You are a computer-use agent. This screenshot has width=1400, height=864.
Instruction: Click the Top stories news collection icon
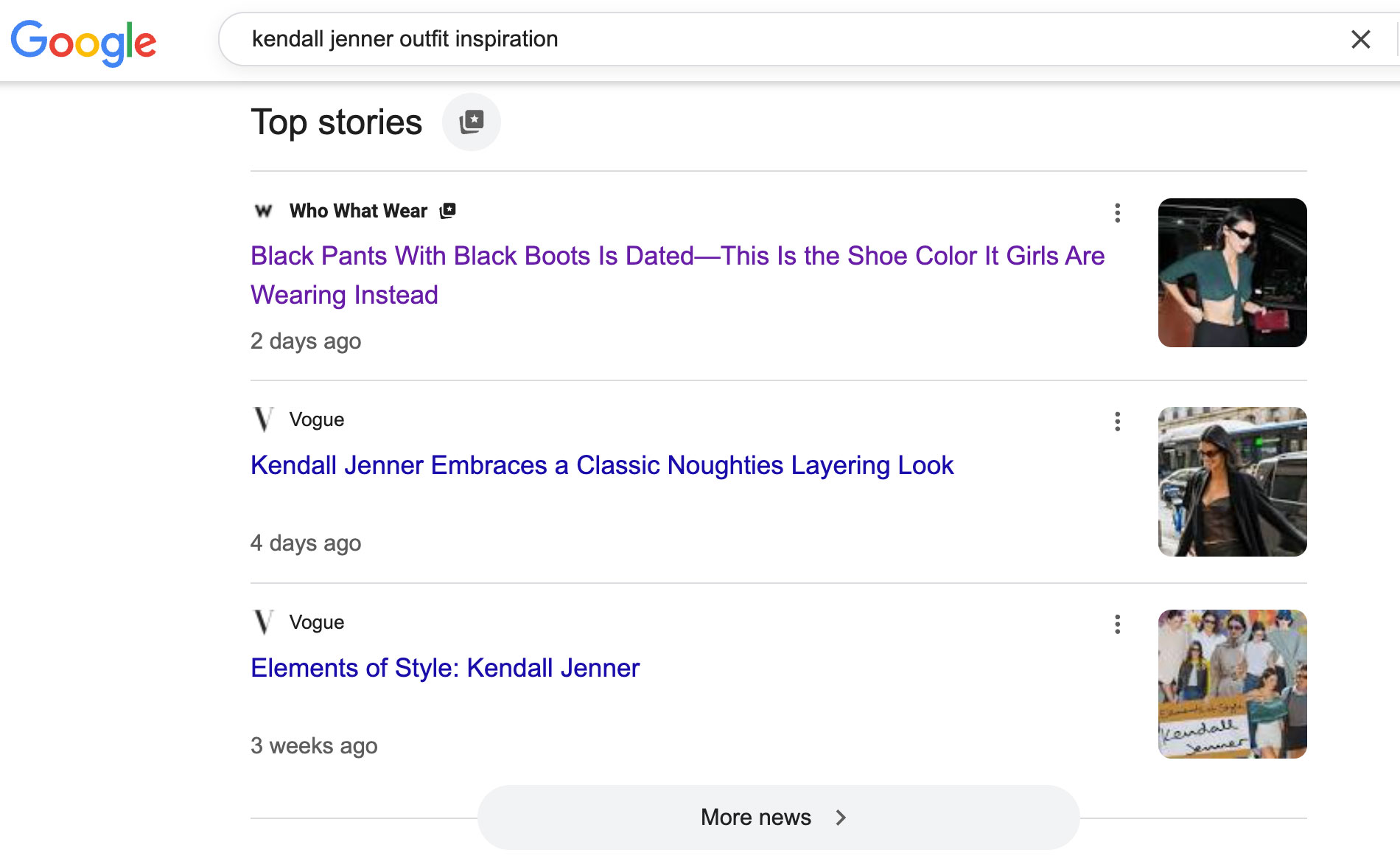click(472, 122)
